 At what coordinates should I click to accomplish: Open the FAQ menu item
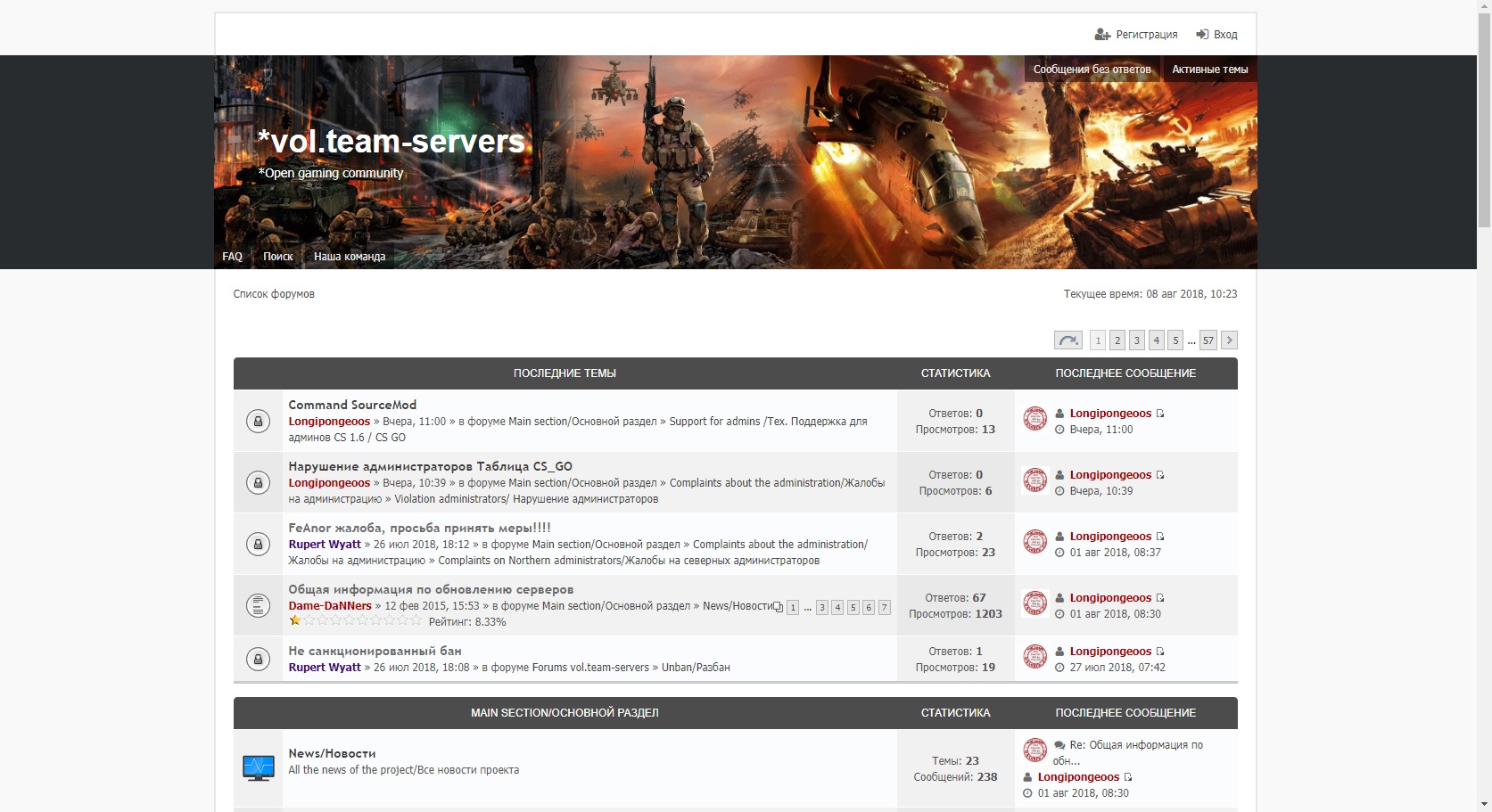(232, 257)
